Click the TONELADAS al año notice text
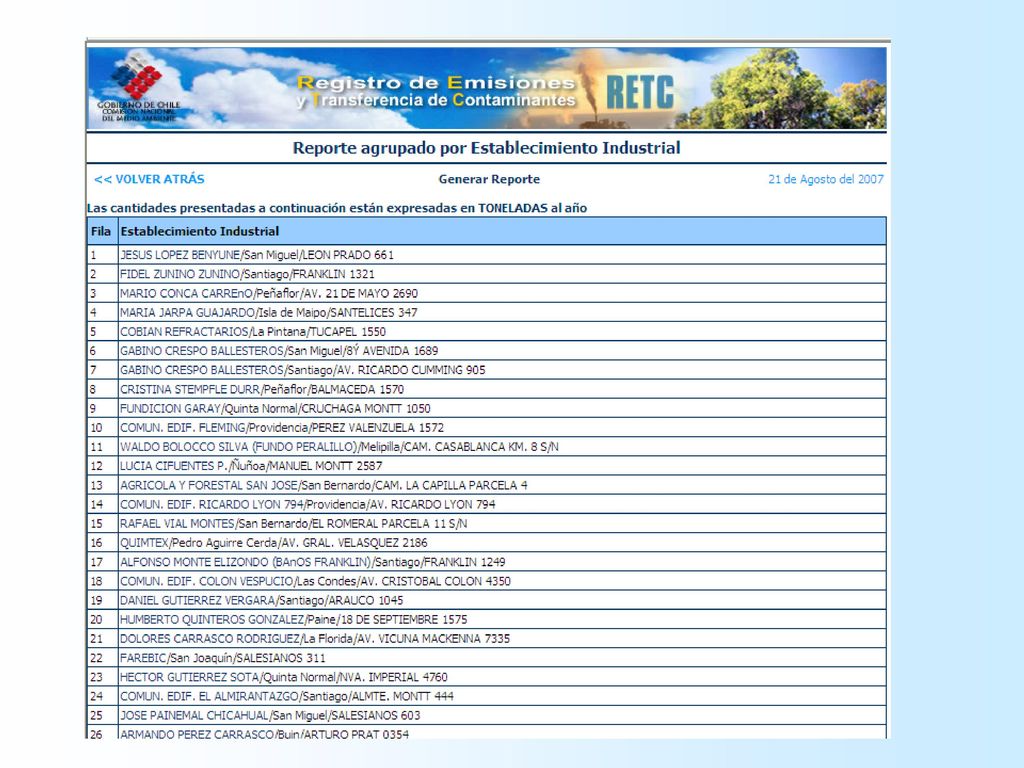The height and width of the screenshot is (768, 1024). [337, 208]
